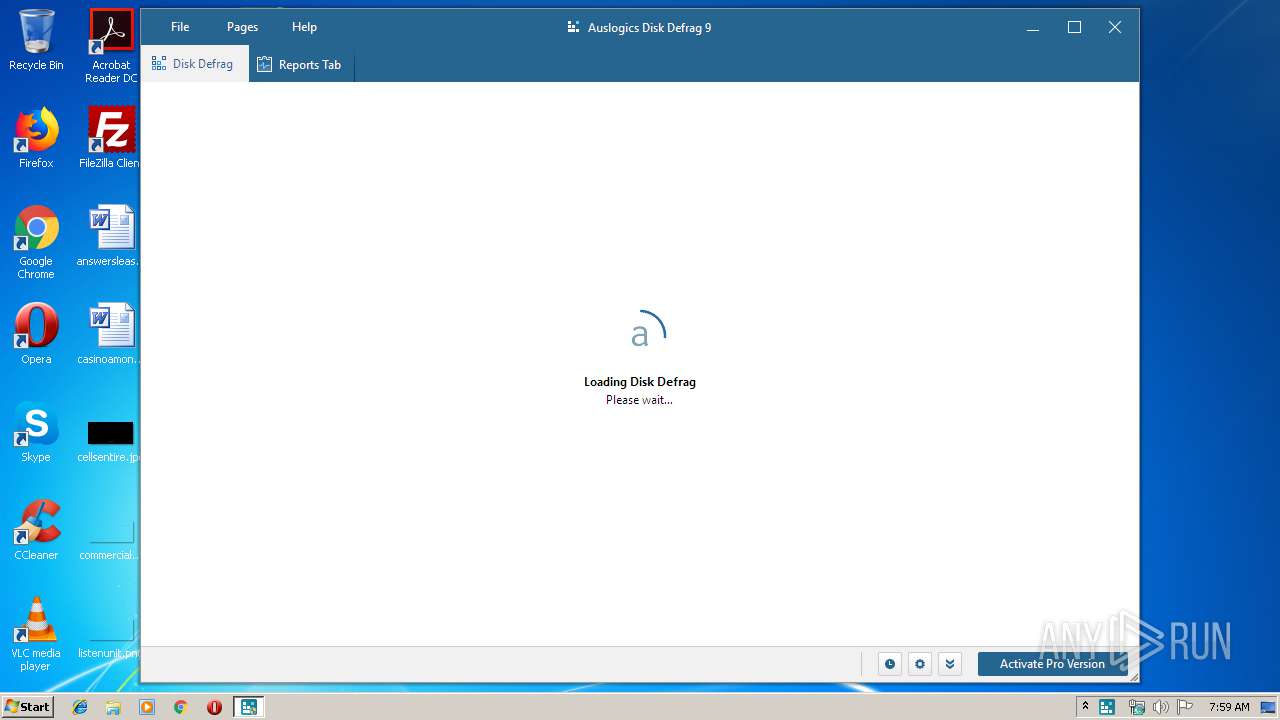
Task: Click the Activate Pro Version button
Action: tap(1052, 664)
